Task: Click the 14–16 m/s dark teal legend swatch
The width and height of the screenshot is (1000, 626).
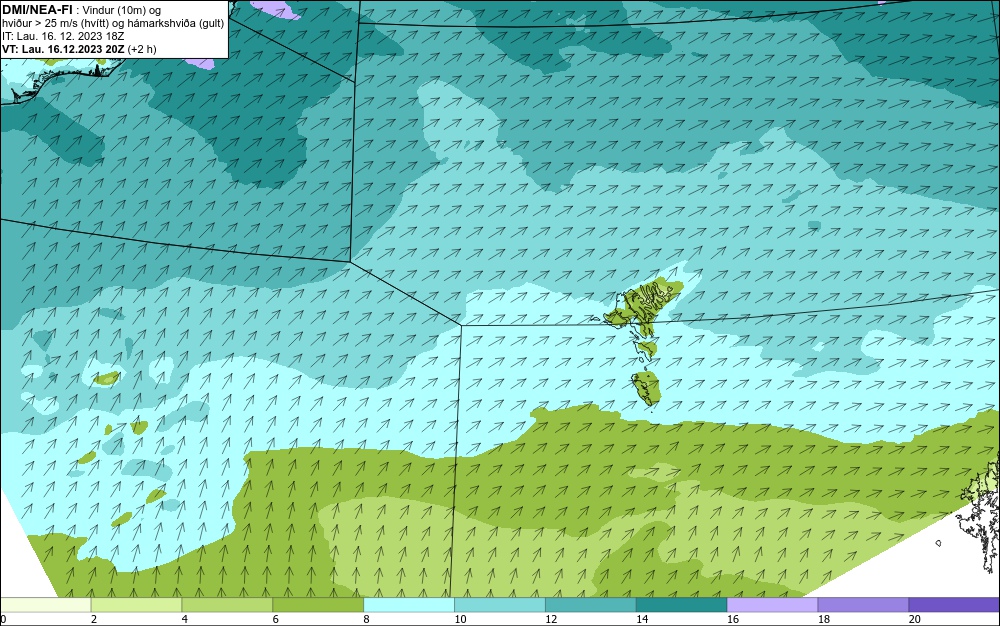Action: click(x=682, y=604)
